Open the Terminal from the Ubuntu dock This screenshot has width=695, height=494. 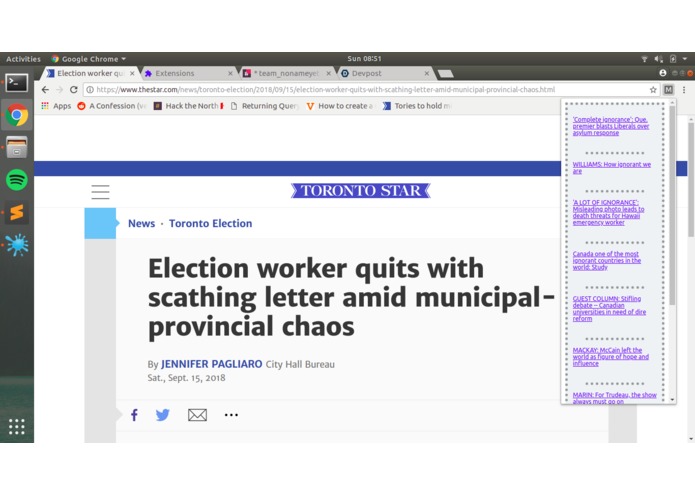click(x=16, y=83)
